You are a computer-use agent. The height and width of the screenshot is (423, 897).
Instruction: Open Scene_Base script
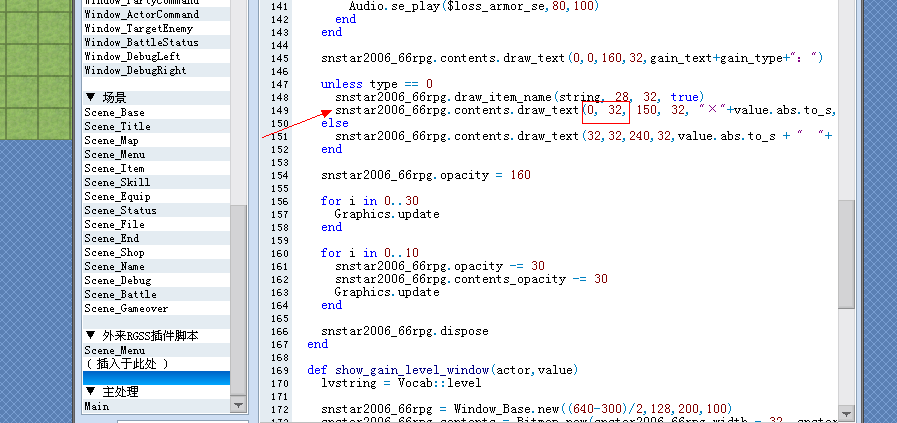[x=156, y=112]
